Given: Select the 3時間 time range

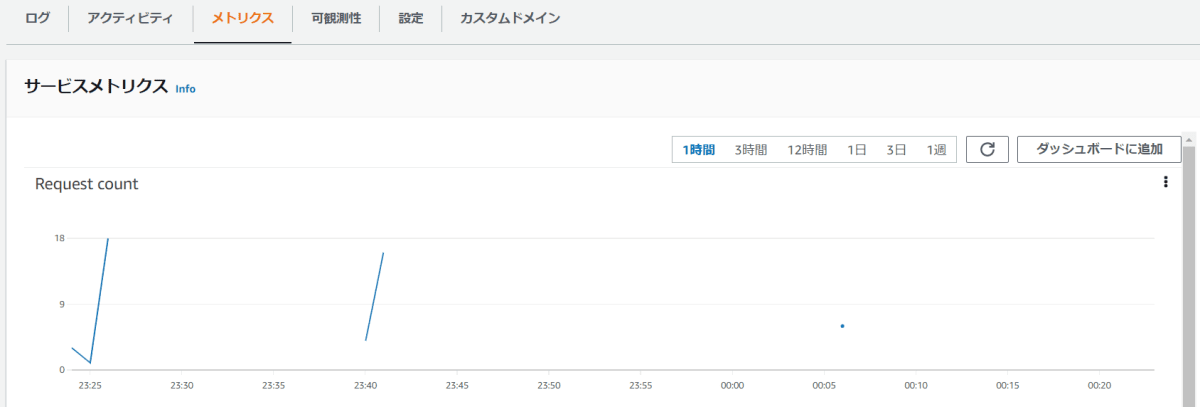Looking at the screenshot, I should [x=751, y=150].
